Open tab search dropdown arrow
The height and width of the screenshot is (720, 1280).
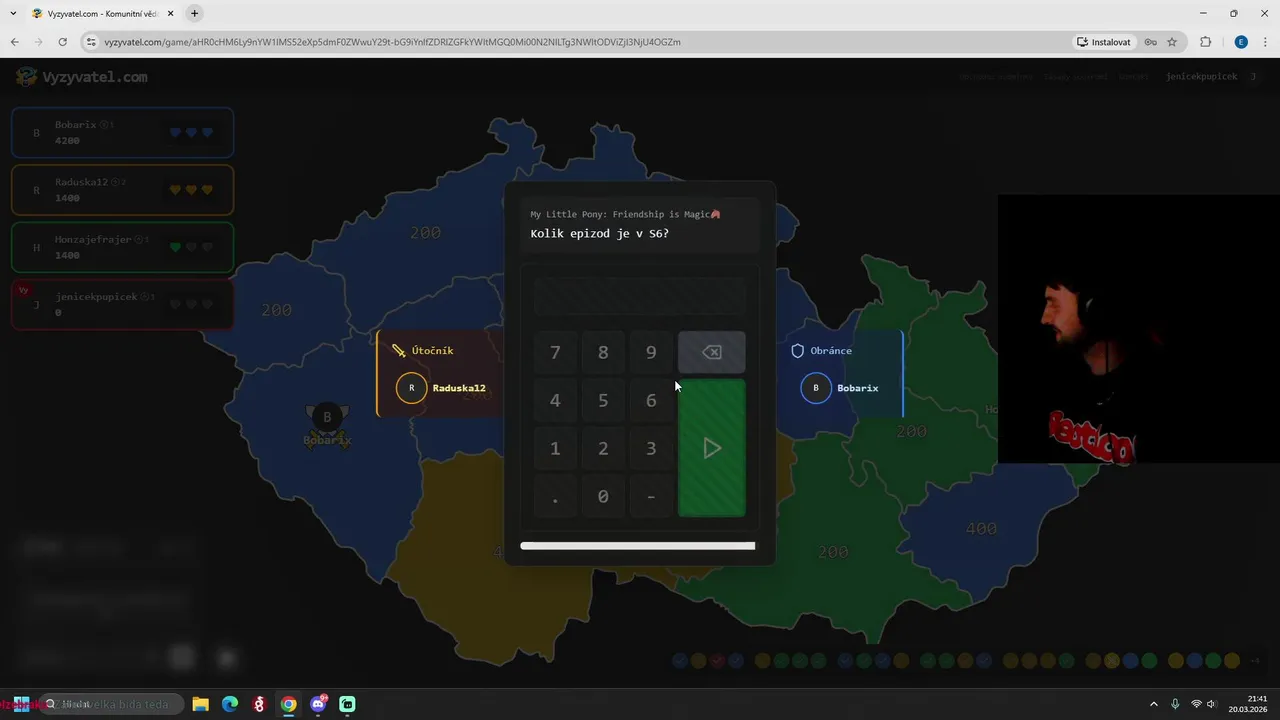tap(12, 13)
